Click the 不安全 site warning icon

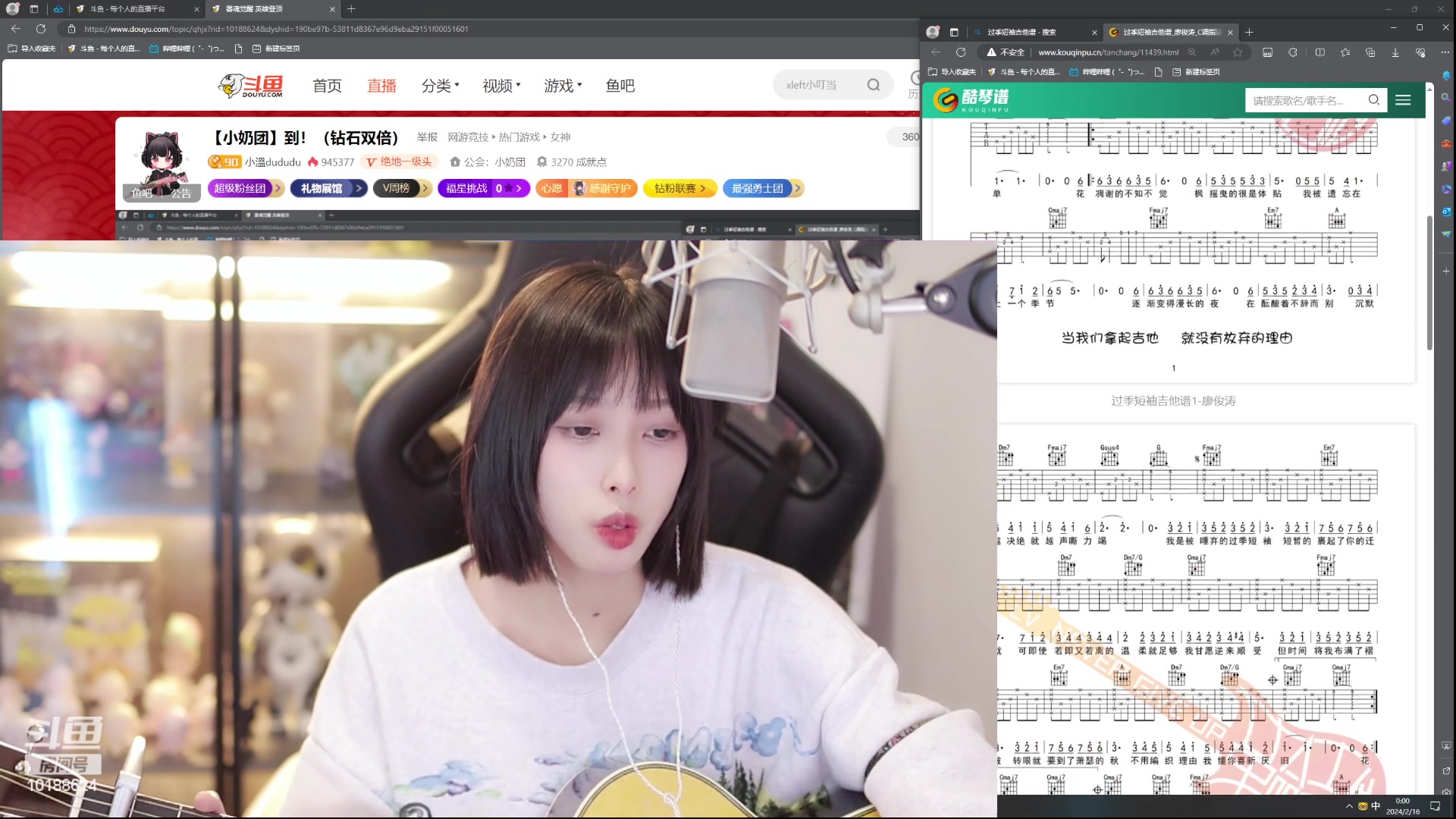pyautogui.click(x=1006, y=52)
